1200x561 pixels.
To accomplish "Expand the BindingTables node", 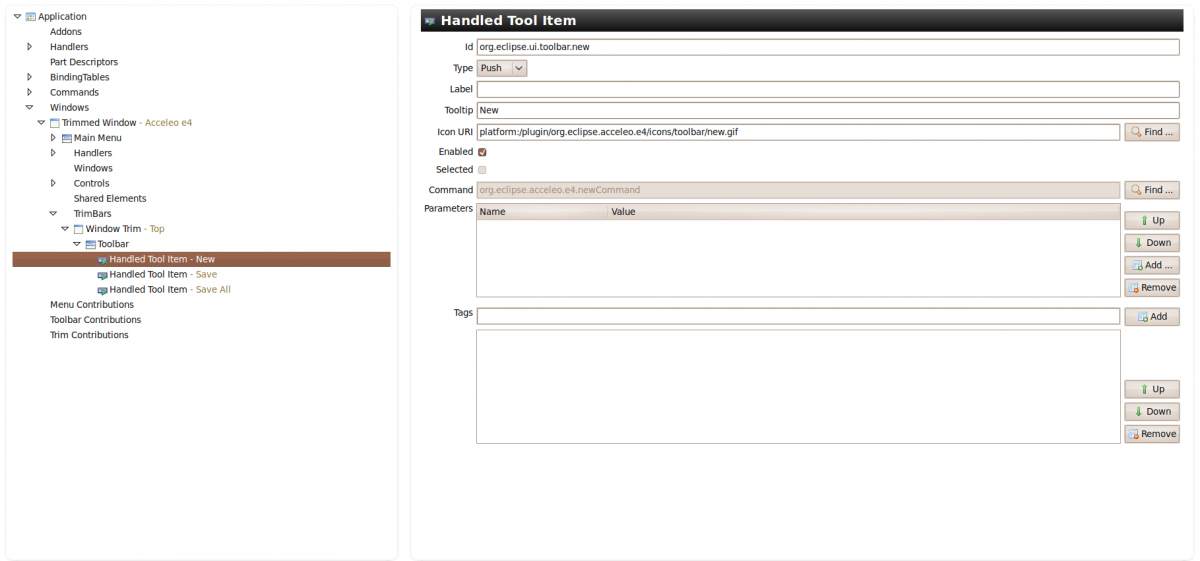I will (29, 77).
